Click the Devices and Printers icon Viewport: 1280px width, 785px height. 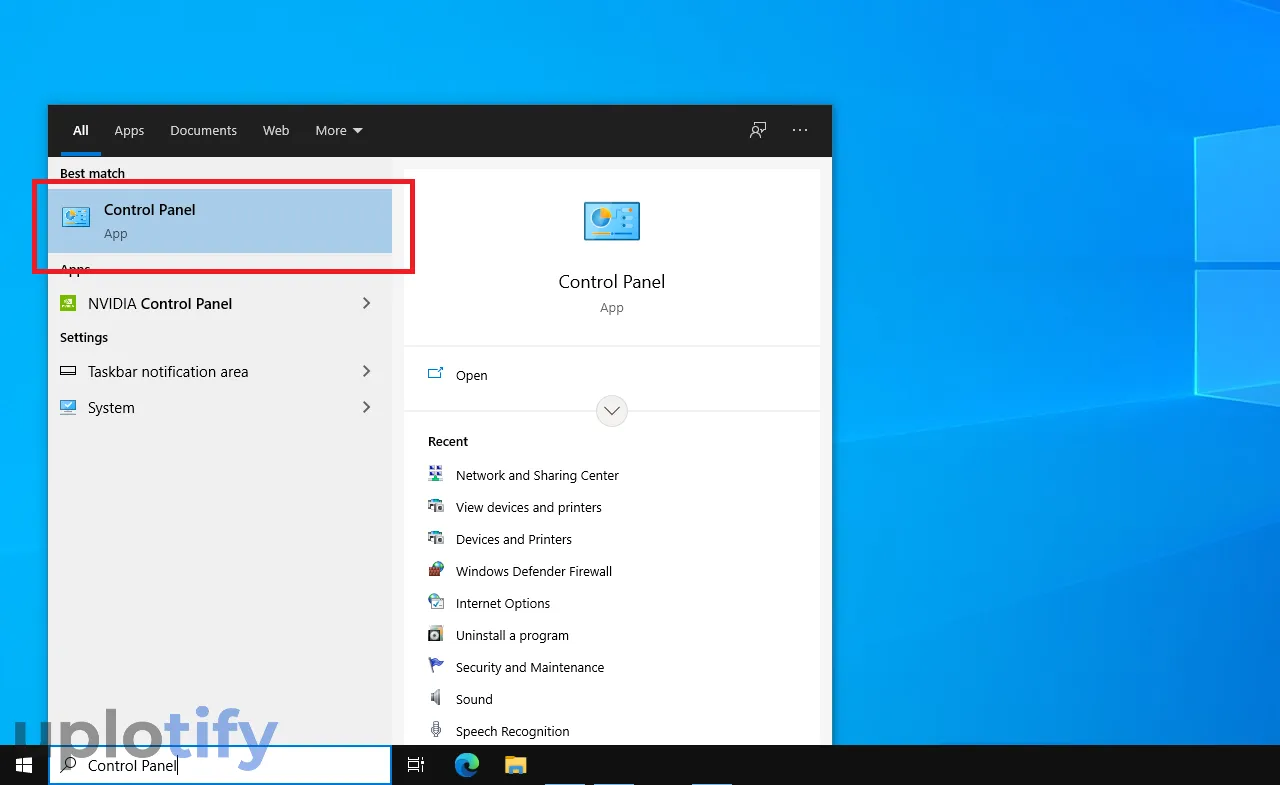click(436, 538)
